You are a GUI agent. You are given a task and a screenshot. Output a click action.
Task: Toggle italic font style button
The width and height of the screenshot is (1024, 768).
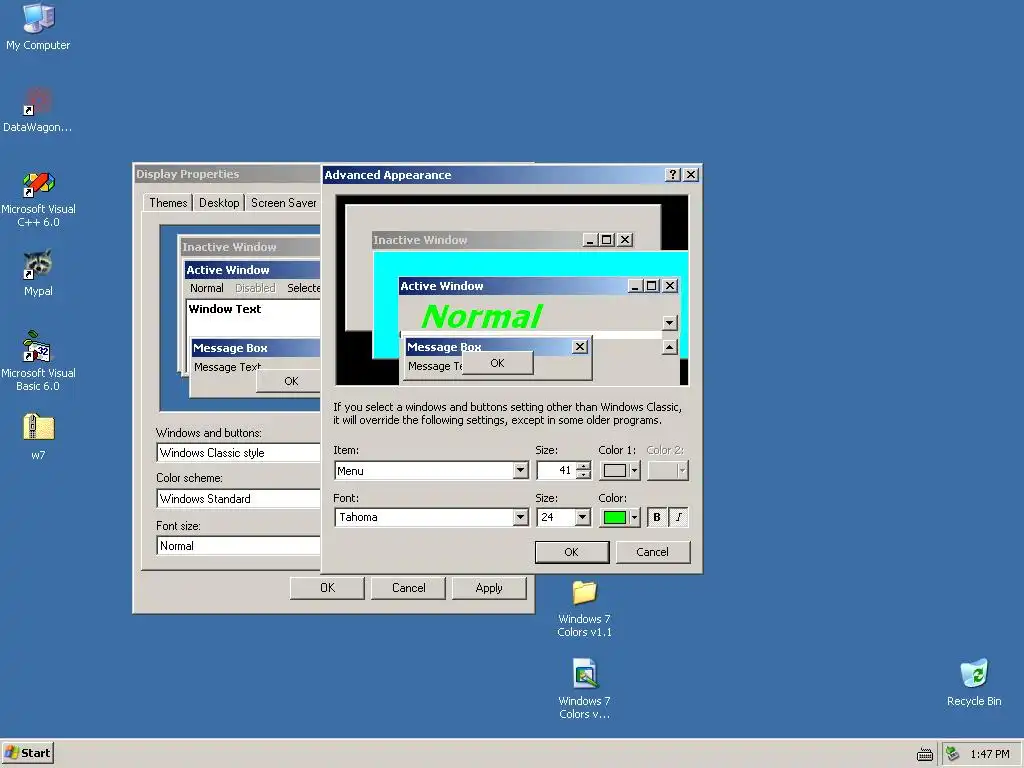[x=679, y=517]
